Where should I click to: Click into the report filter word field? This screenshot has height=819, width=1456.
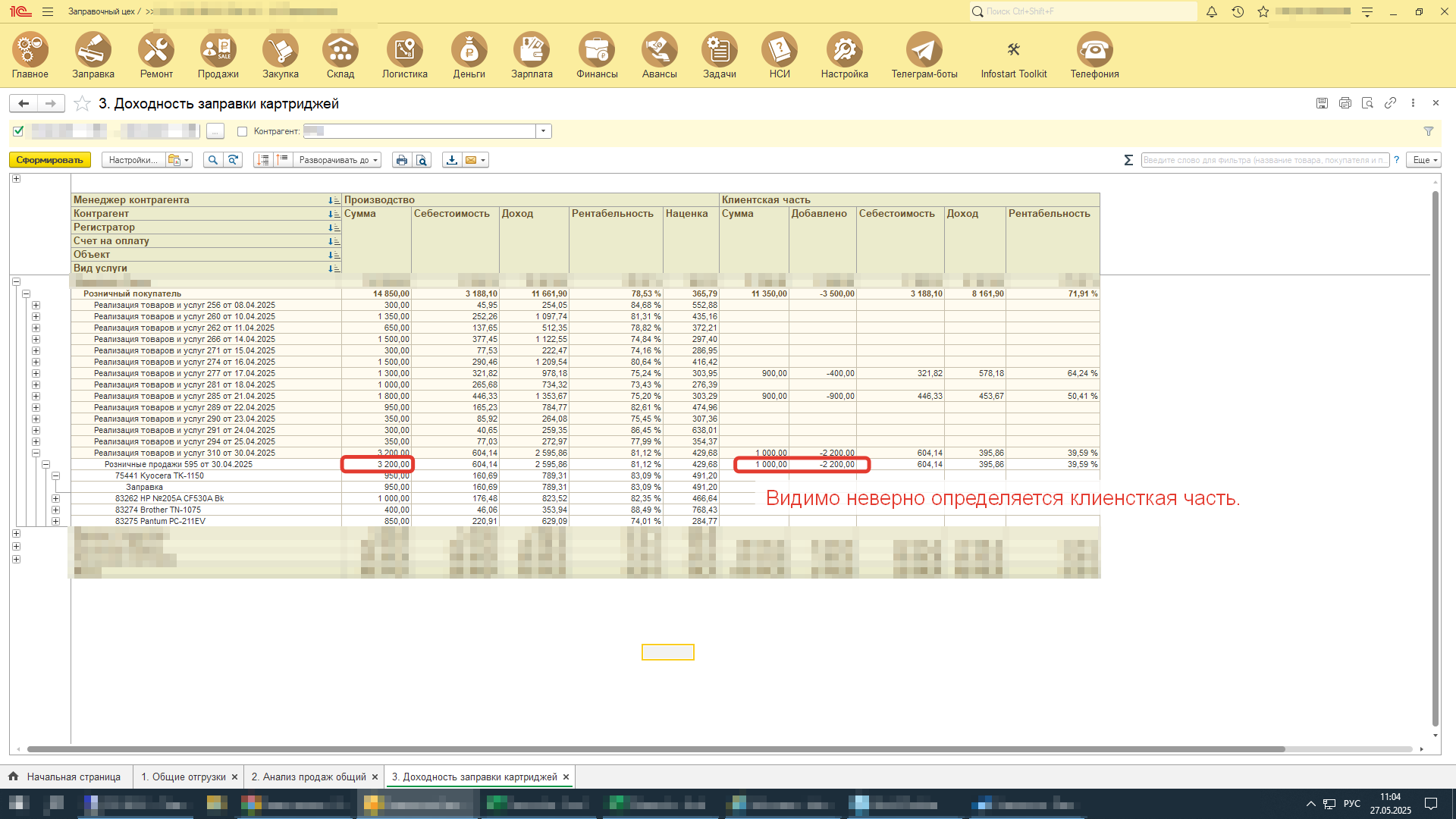point(1264,160)
